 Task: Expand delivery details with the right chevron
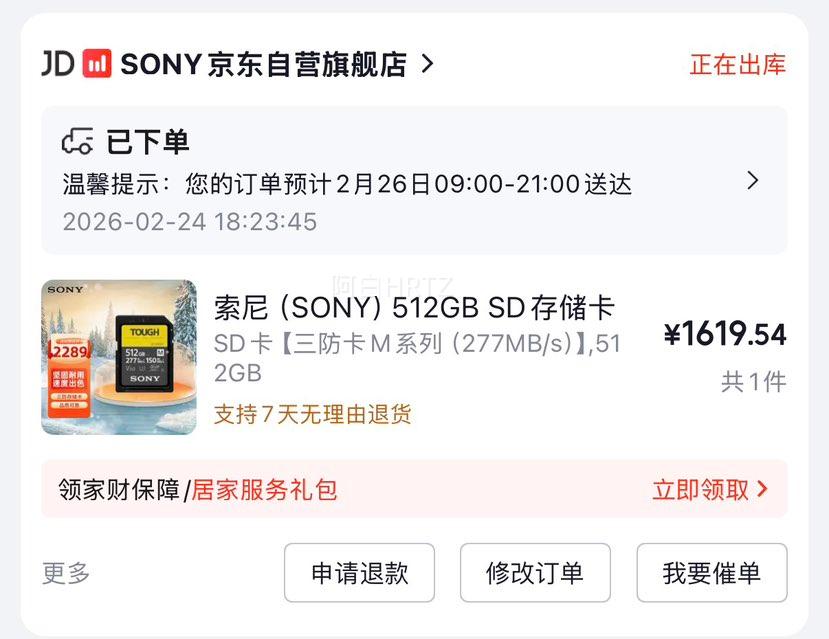(x=753, y=181)
